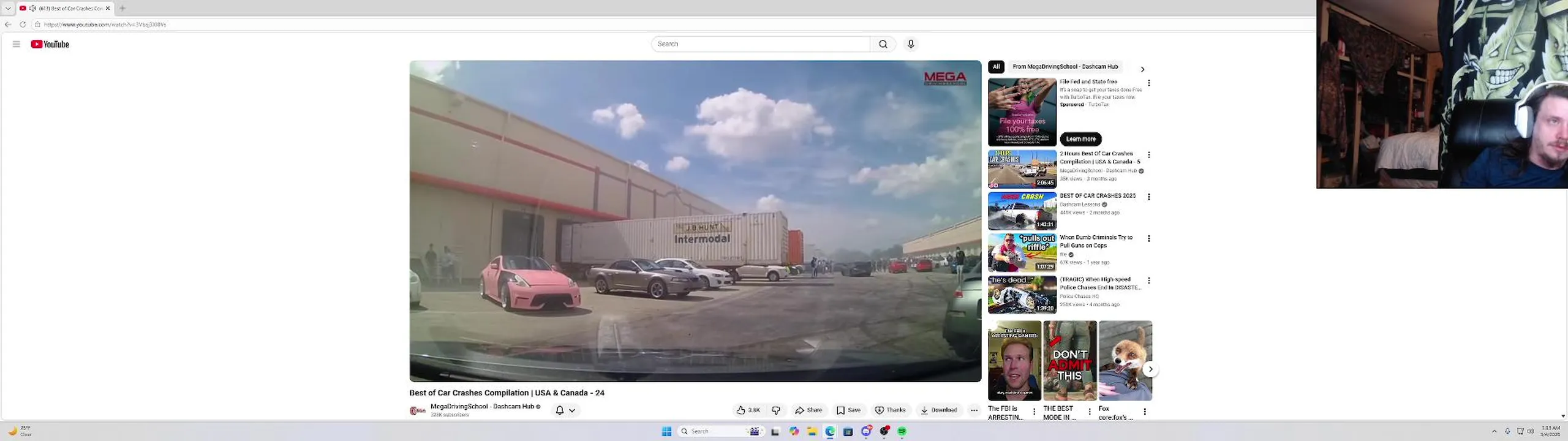Image resolution: width=1568 pixels, height=441 pixels.
Task: Open options for When Dumb Criminals video
Action: point(1148,239)
